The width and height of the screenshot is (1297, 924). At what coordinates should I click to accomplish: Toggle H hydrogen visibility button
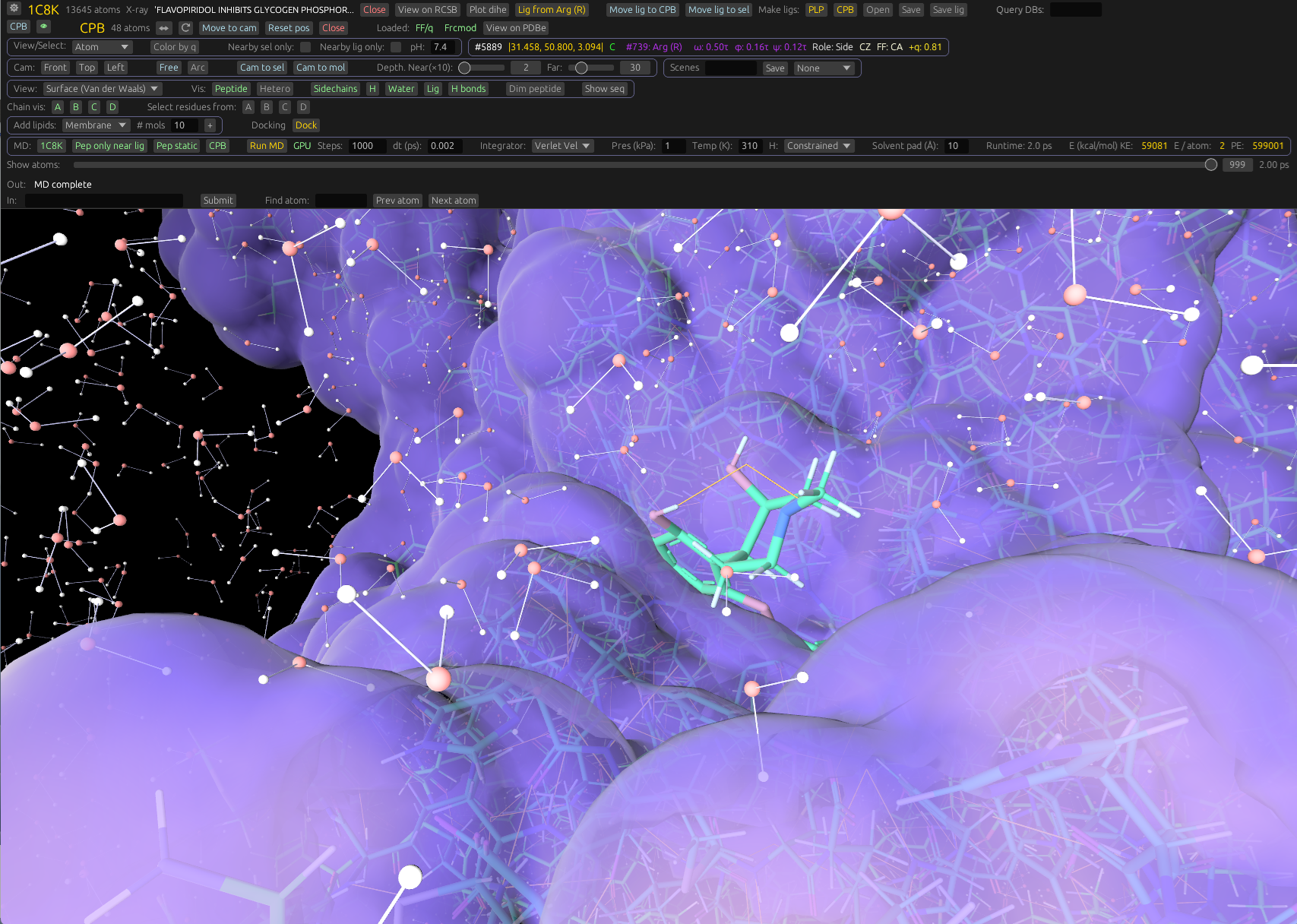click(372, 89)
